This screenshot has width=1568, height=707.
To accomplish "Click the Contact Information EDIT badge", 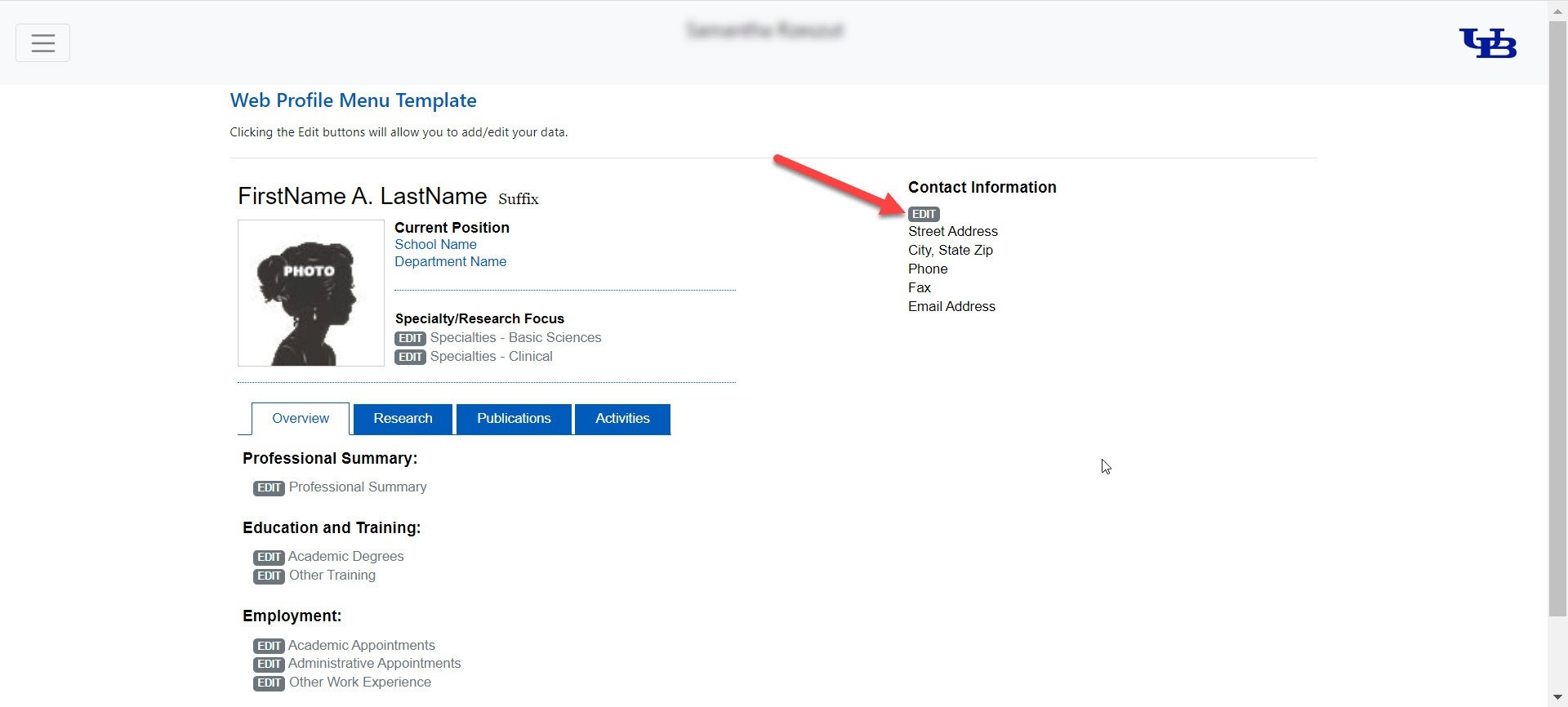I will pyautogui.click(x=924, y=214).
